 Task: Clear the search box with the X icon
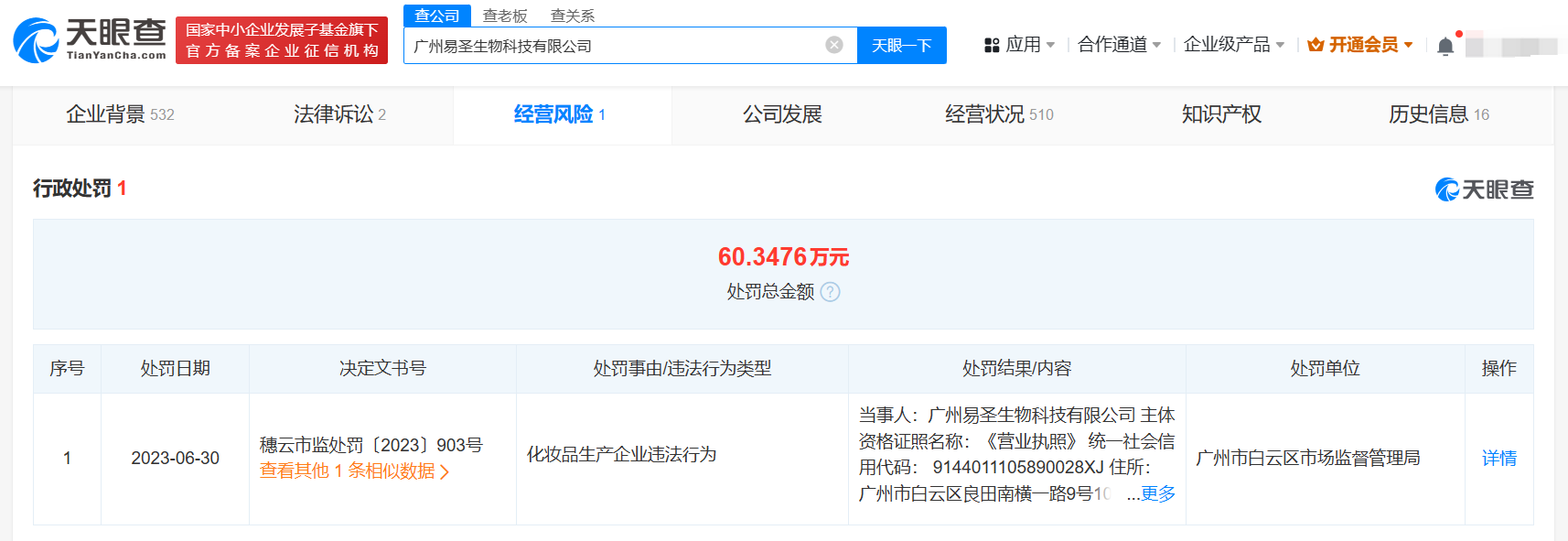(834, 45)
